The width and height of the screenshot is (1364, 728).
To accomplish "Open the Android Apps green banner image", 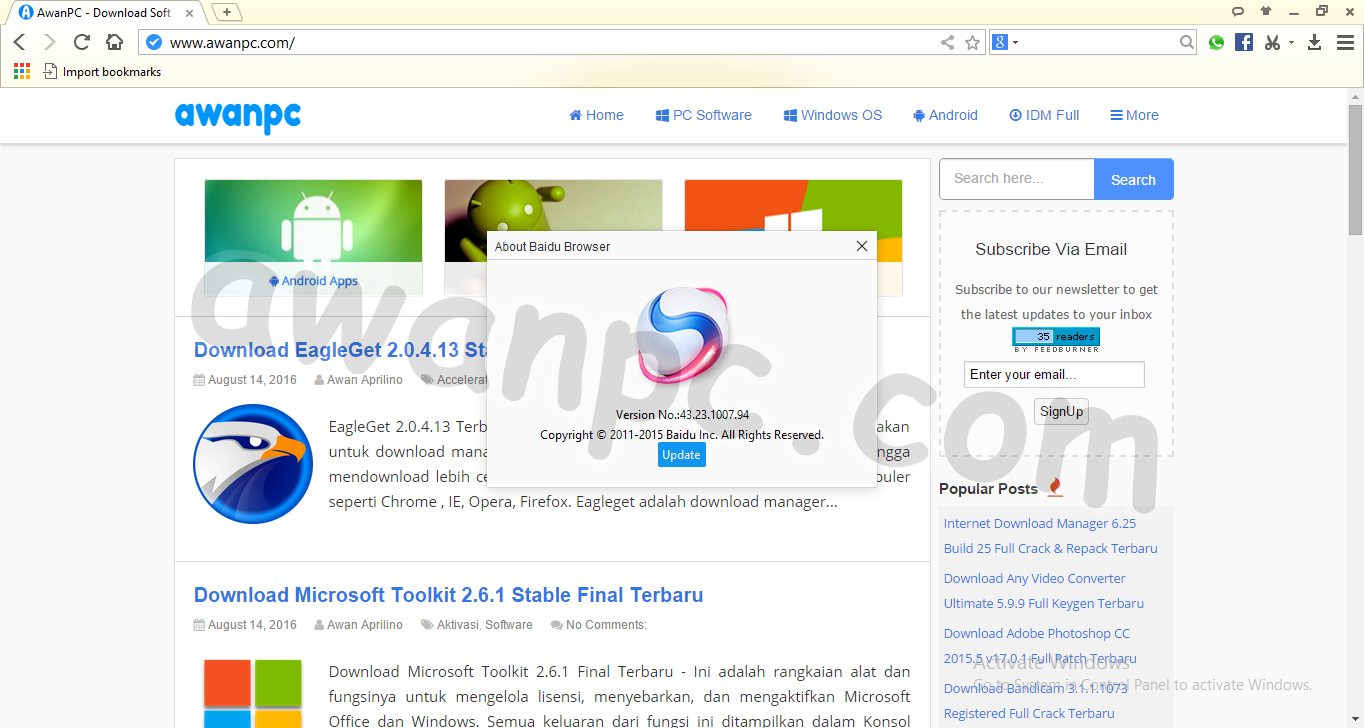I will coord(313,221).
